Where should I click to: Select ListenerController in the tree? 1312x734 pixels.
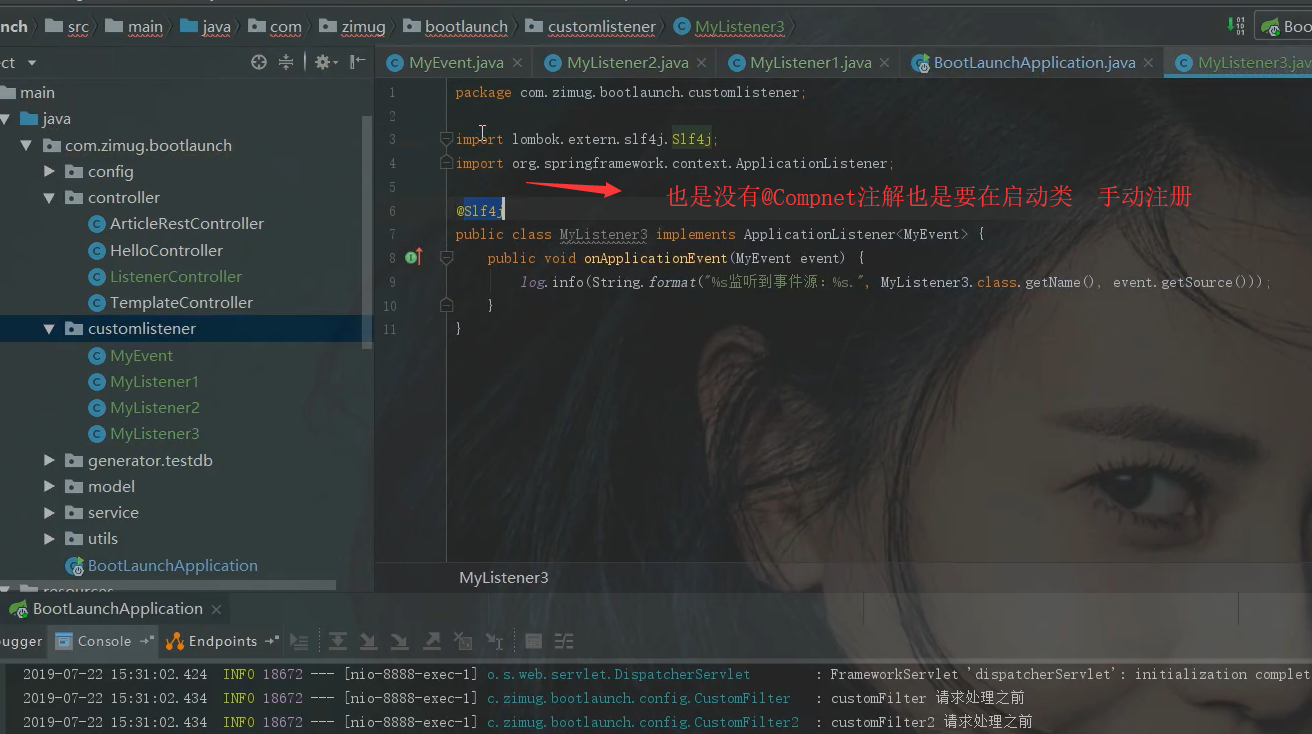tap(176, 276)
